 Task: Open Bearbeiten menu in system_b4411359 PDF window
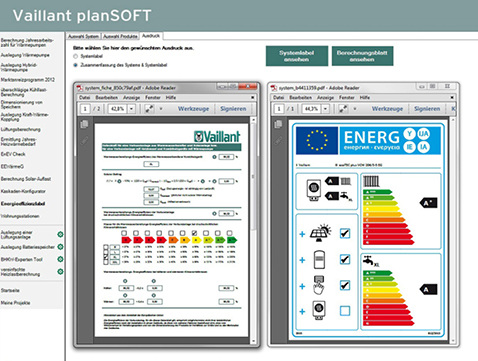[300, 97]
